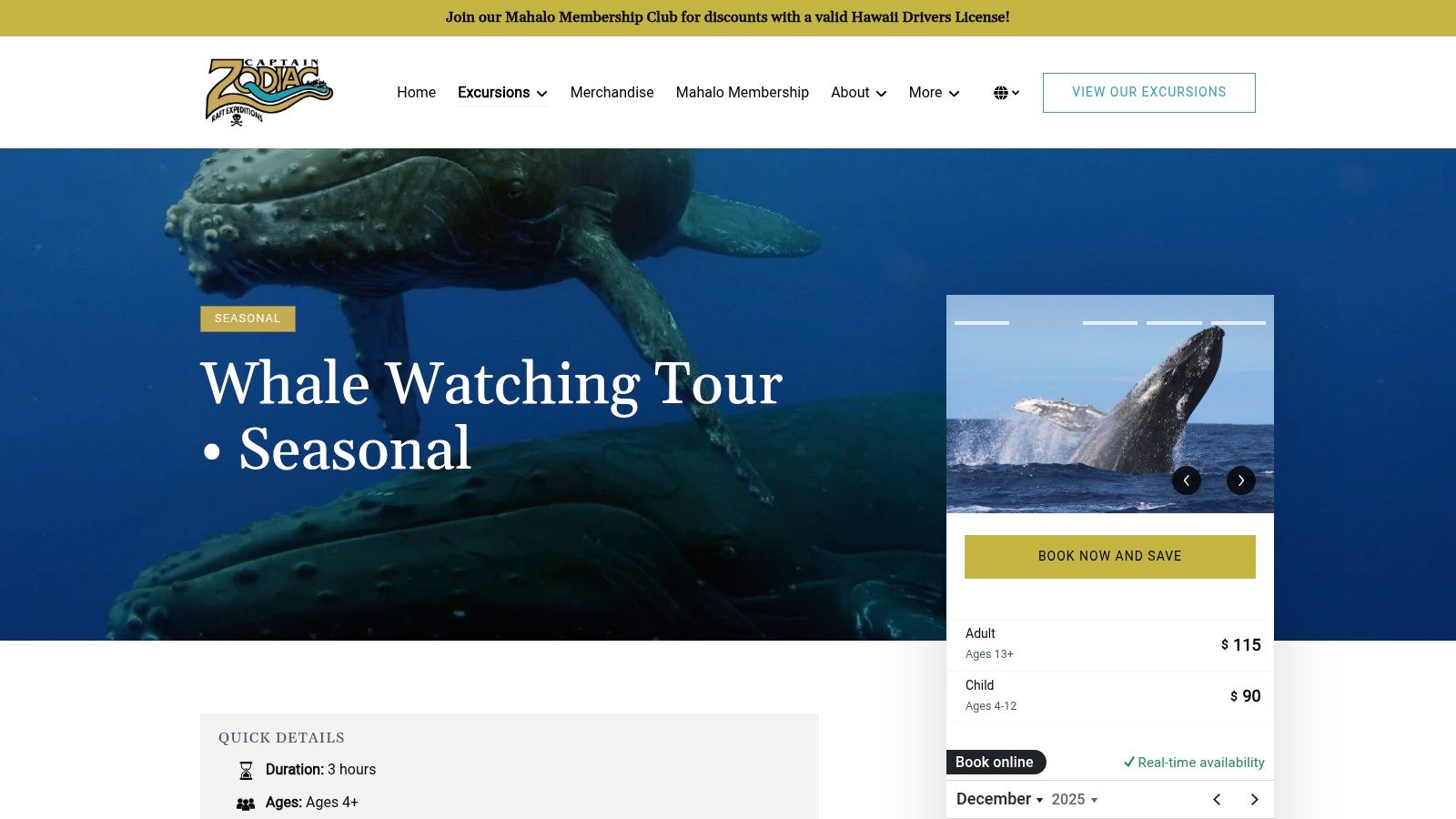Click Book Now and Save button
Viewport: 1456px width, 819px height.
tap(1109, 556)
